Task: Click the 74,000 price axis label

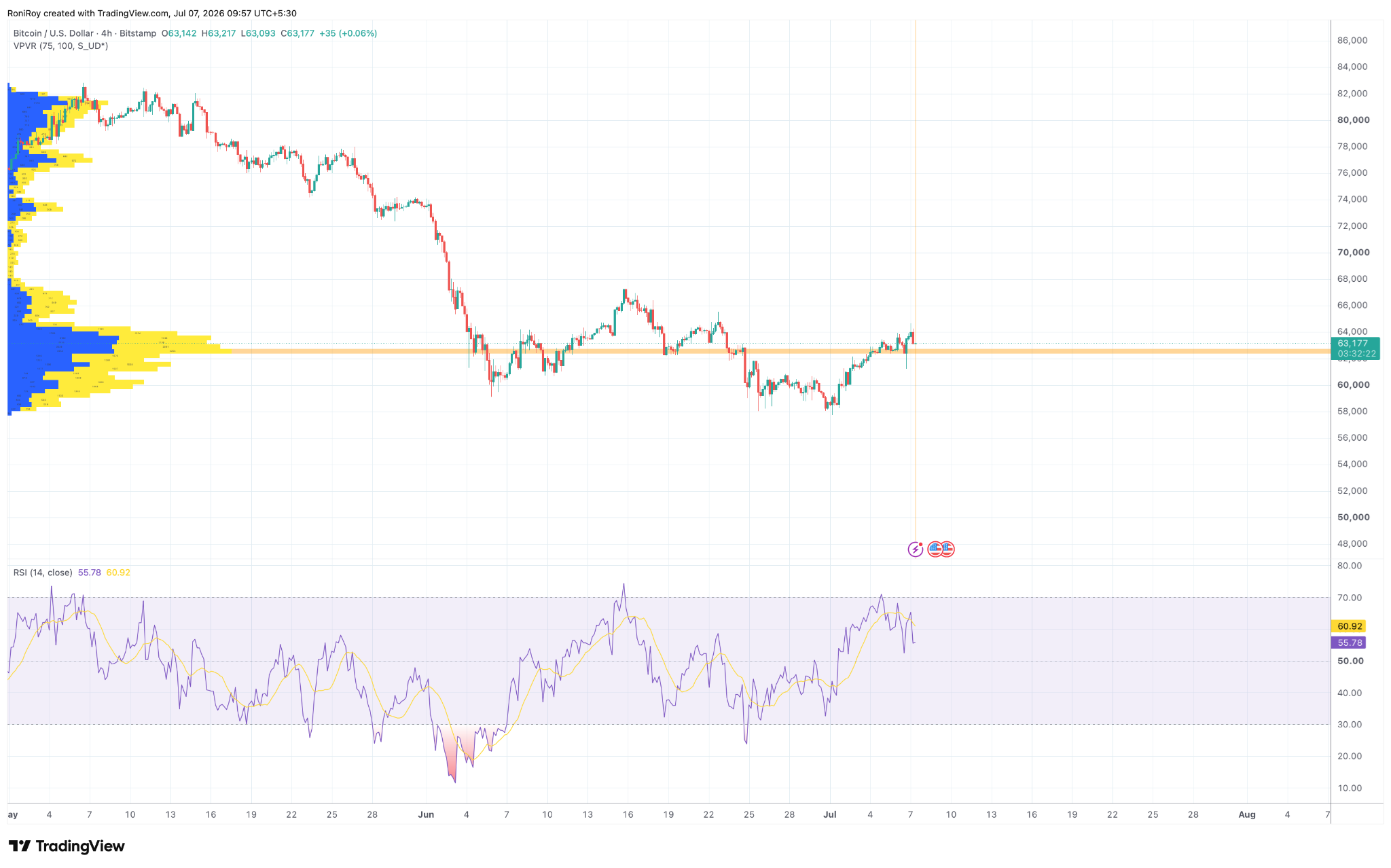Action: (1352, 200)
